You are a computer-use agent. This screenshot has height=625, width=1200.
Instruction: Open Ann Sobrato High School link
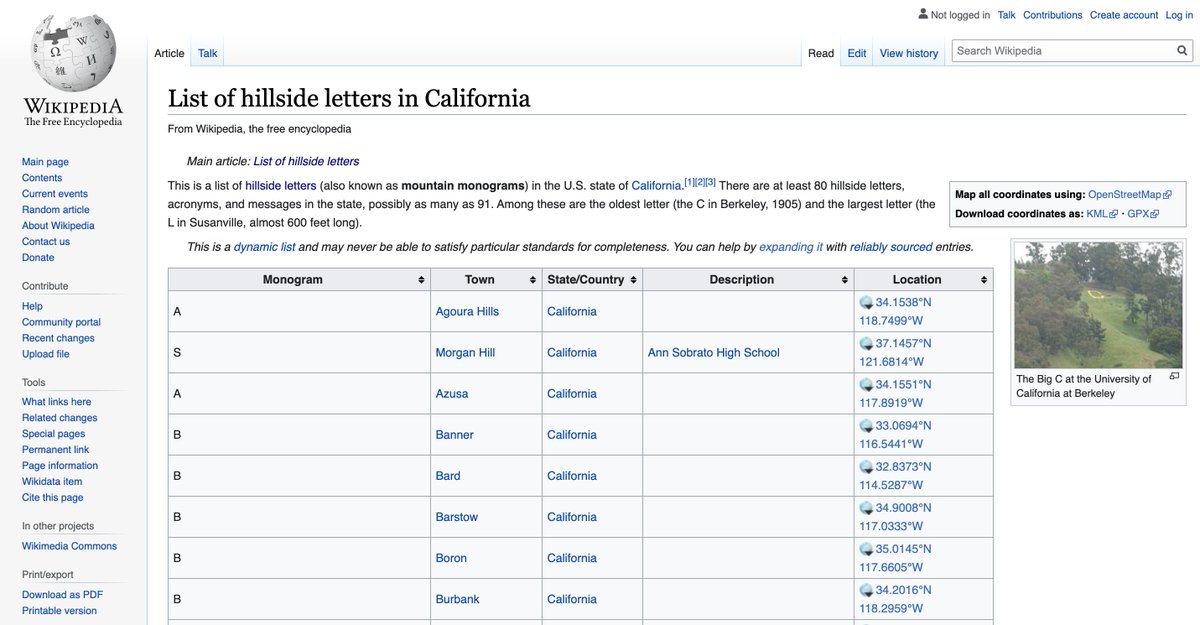pos(714,353)
